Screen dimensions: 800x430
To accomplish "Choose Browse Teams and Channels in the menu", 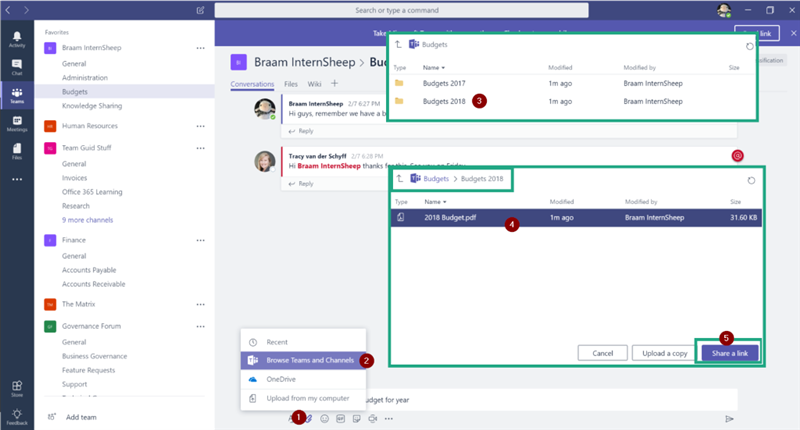I will click(303, 360).
